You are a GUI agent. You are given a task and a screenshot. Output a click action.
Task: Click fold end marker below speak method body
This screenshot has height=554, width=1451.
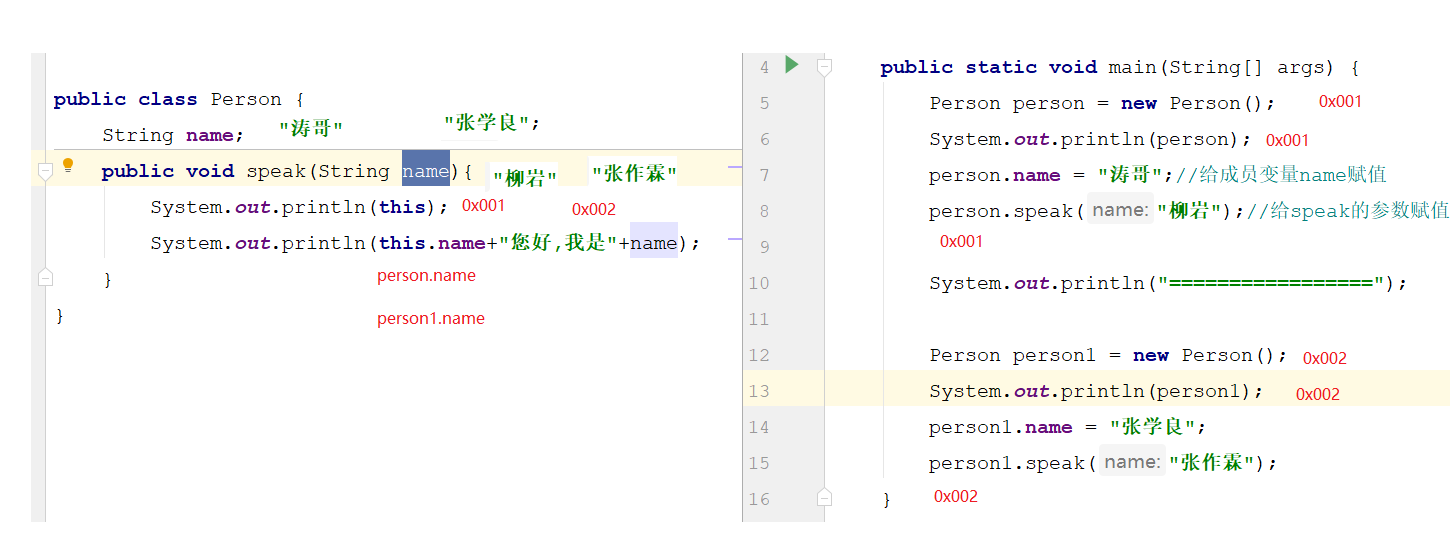(45, 277)
